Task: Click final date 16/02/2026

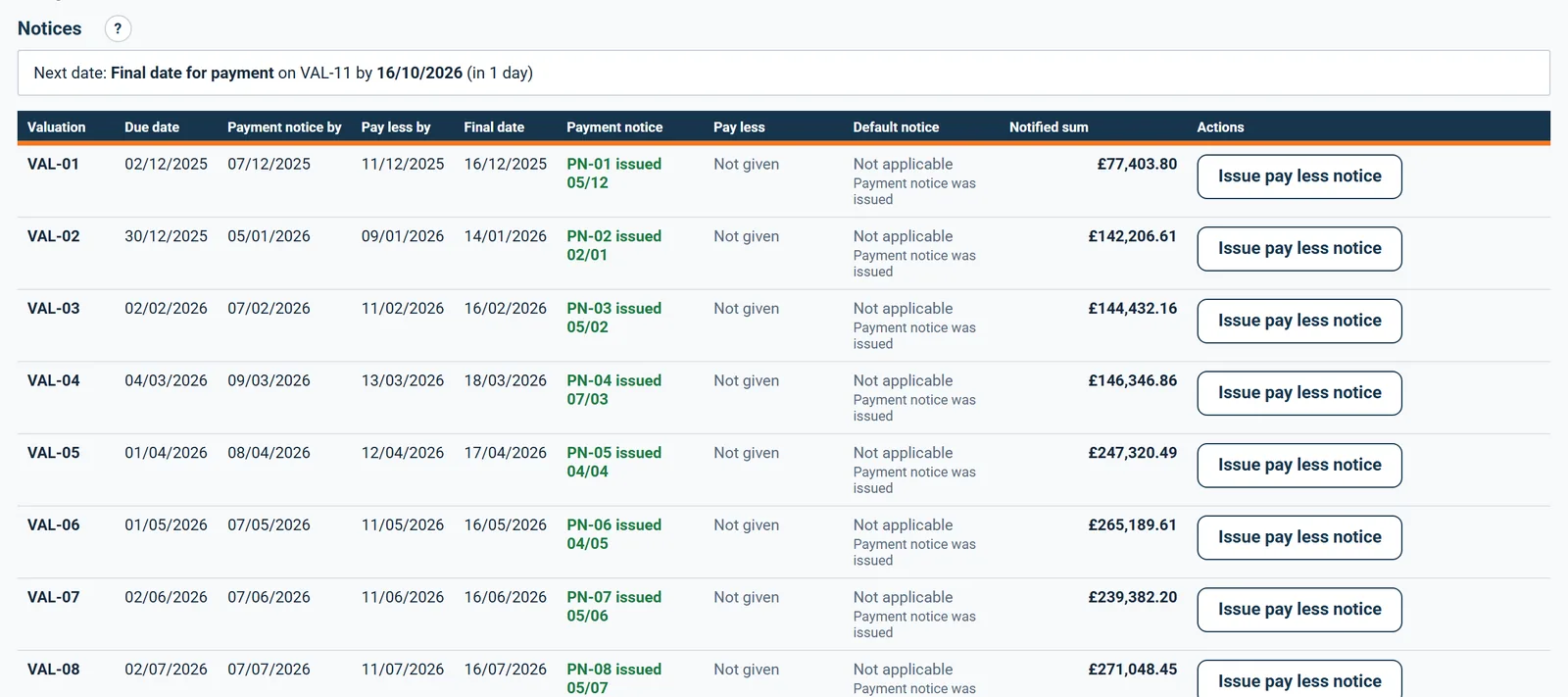Action: pyautogui.click(x=505, y=308)
